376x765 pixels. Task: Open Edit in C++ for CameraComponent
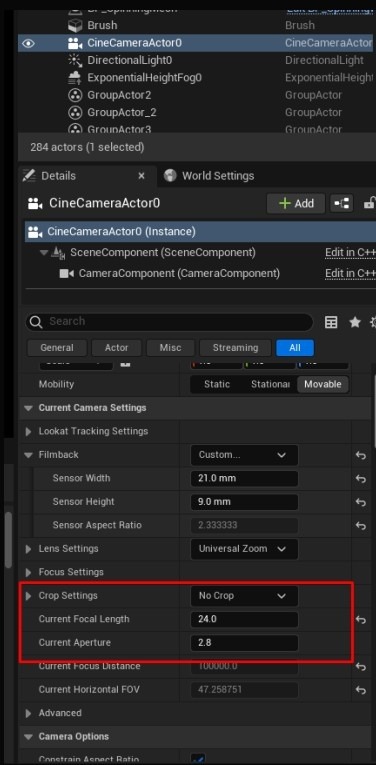tap(350, 273)
